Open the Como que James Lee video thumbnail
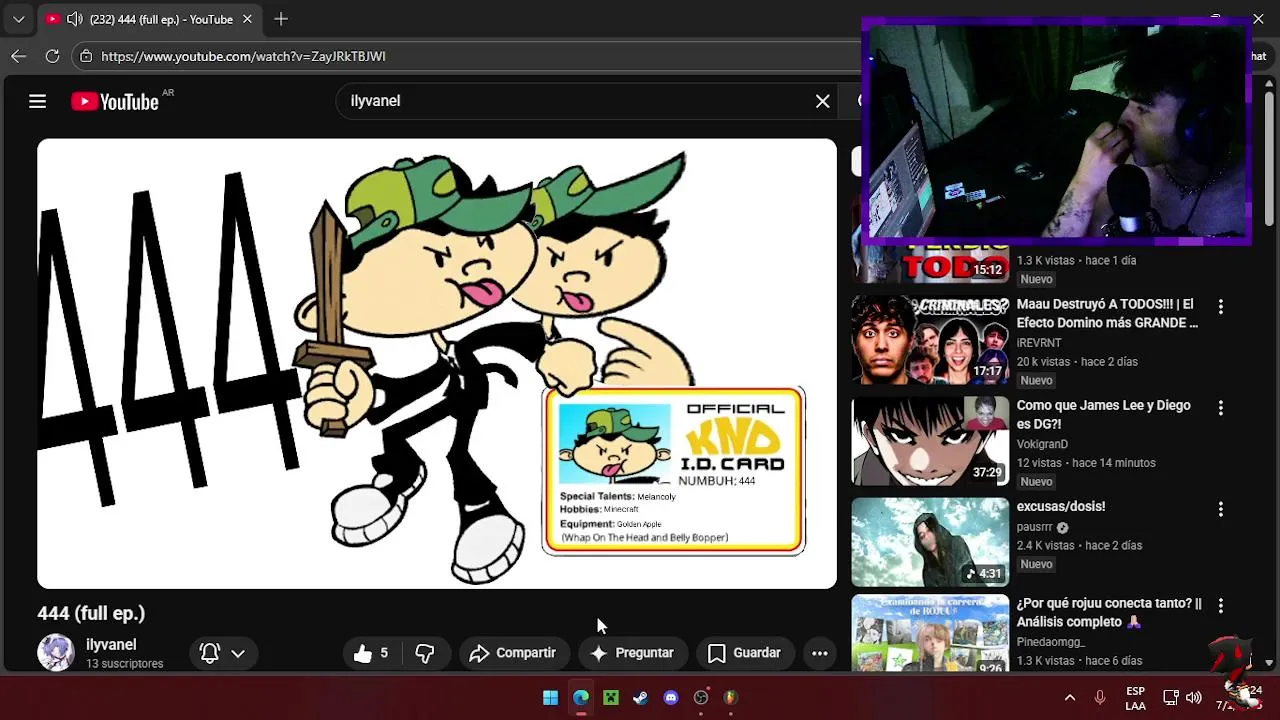Viewport: 1280px width, 720px height. tap(930, 441)
